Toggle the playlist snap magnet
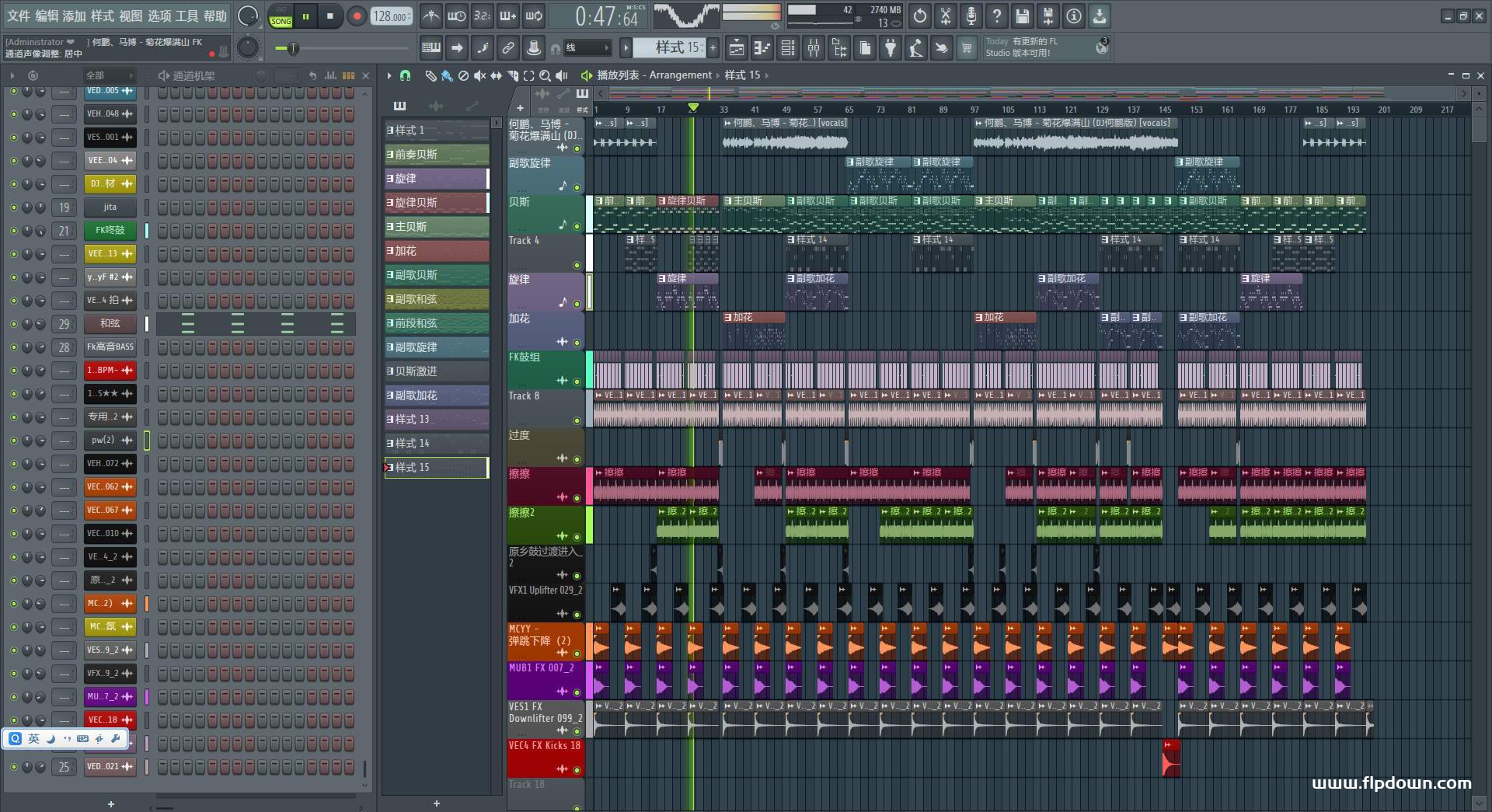The width and height of the screenshot is (1492, 812). click(405, 75)
